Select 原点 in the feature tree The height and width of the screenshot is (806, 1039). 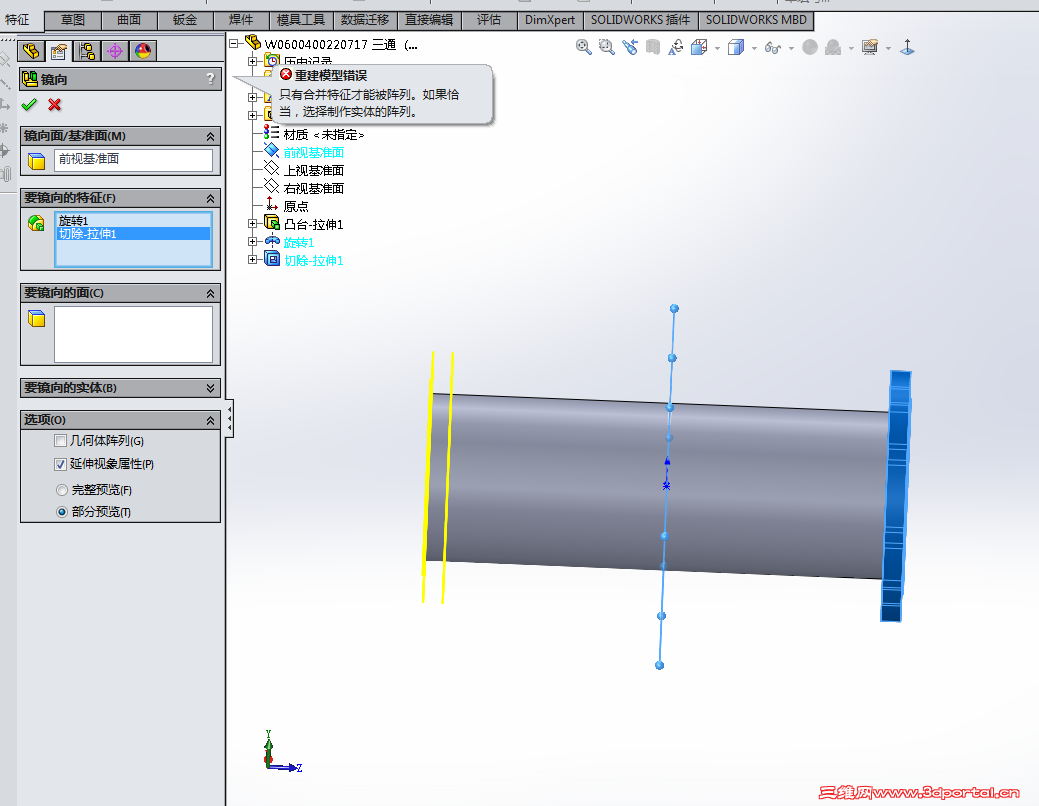pyautogui.click(x=296, y=206)
